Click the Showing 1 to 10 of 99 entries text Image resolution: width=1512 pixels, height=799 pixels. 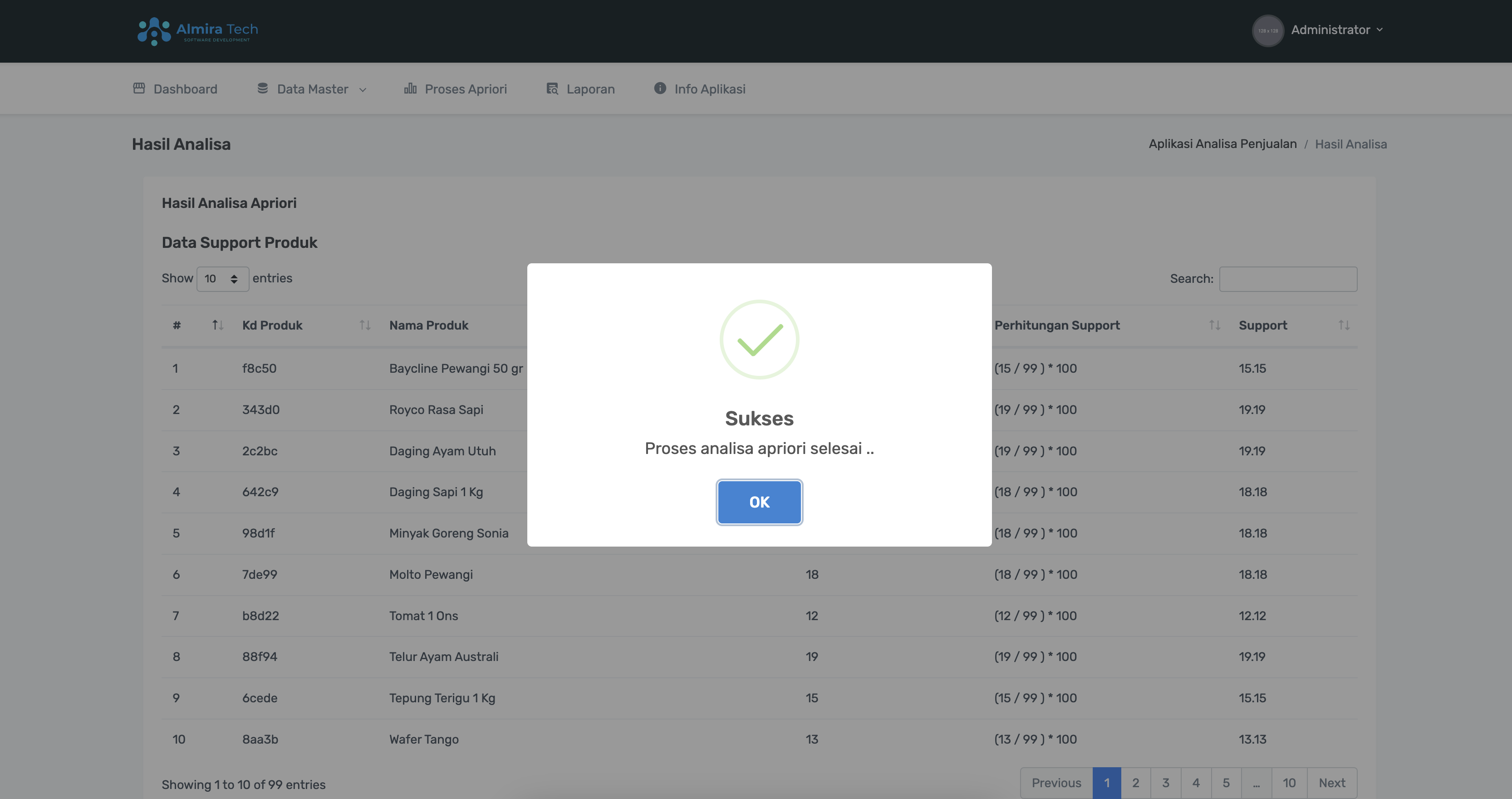point(244,785)
